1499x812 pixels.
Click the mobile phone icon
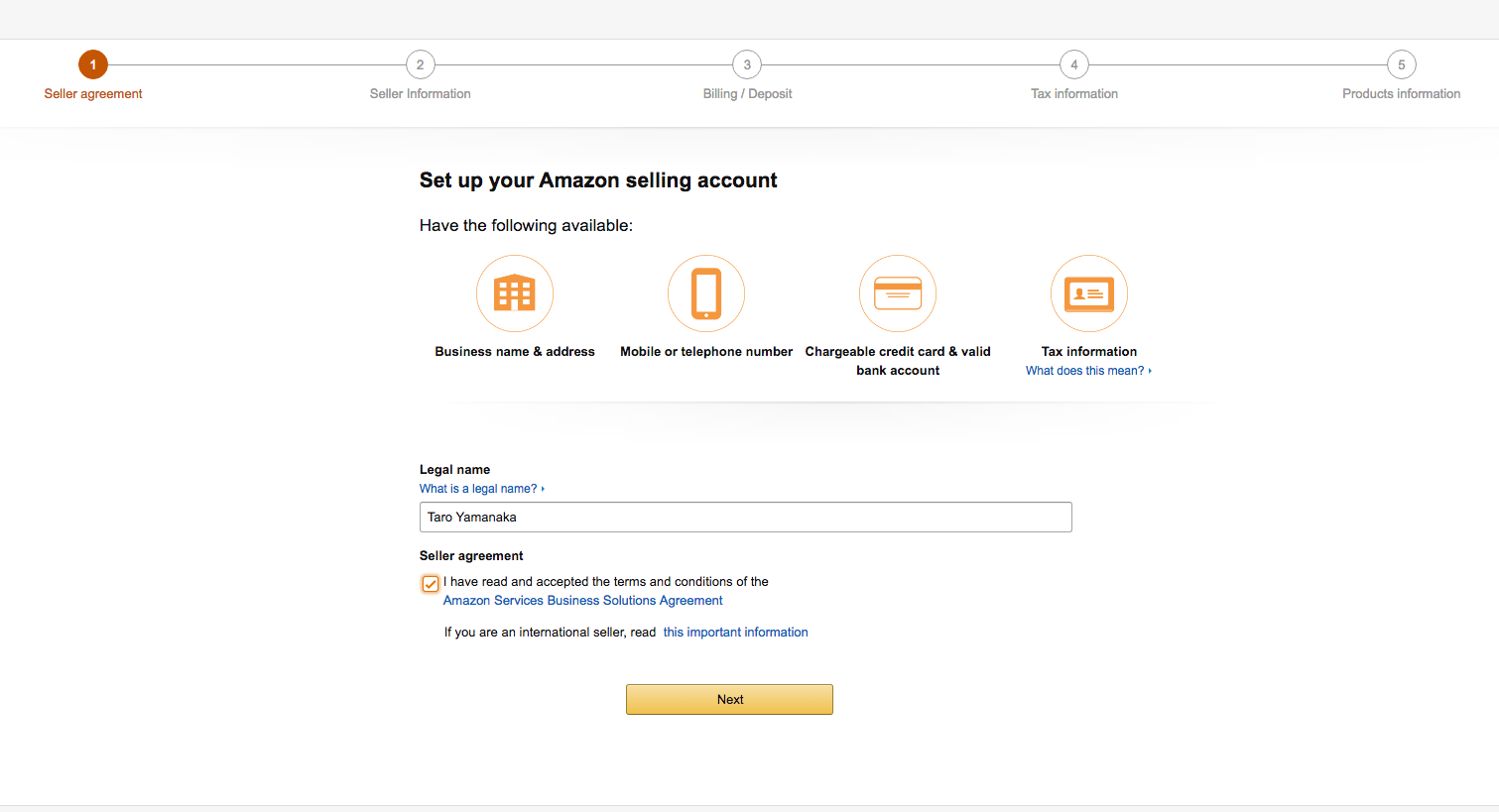click(x=706, y=293)
